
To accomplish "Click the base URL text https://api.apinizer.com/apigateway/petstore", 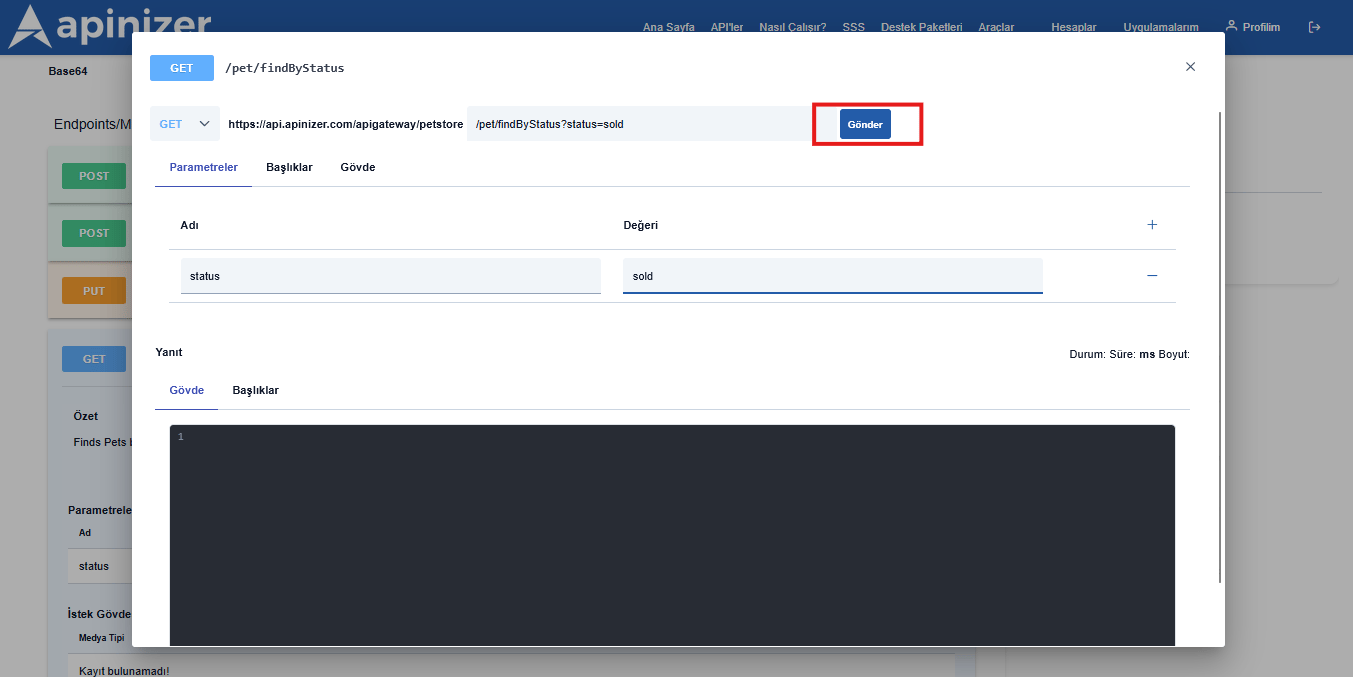I will [346, 125].
